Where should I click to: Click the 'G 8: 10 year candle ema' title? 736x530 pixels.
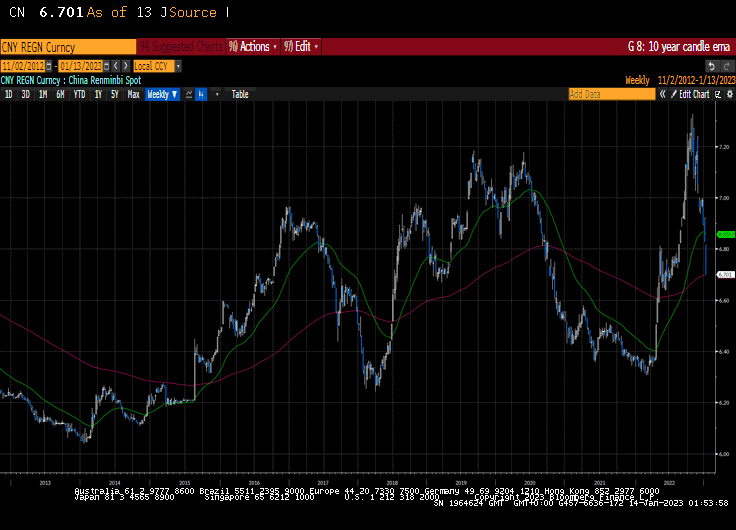tap(679, 46)
